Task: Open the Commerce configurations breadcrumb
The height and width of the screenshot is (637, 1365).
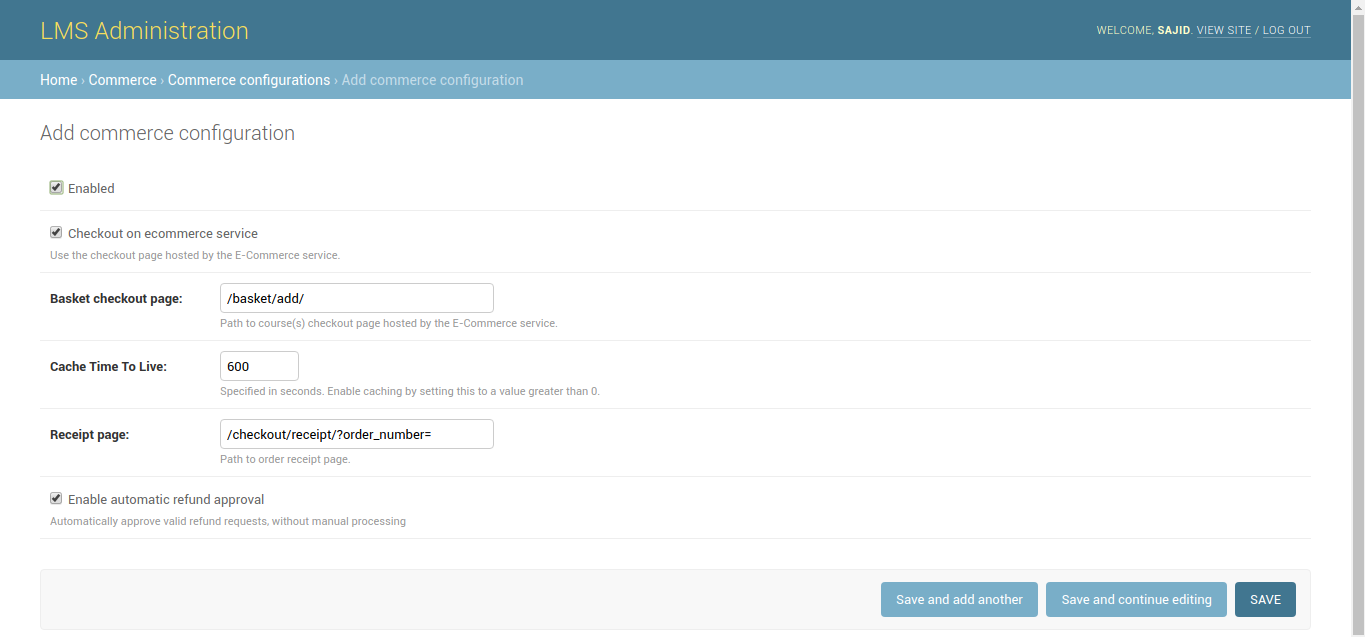Action: click(248, 79)
